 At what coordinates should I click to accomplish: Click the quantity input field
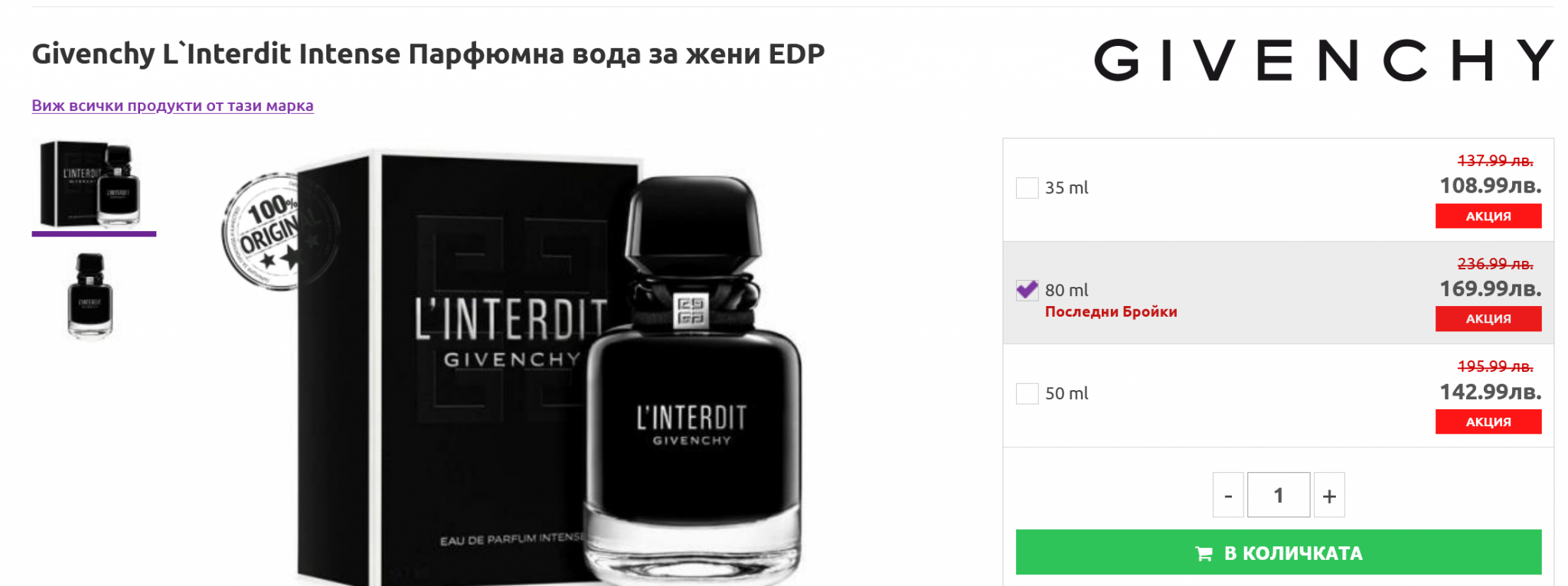click(x=1278, y=496)
